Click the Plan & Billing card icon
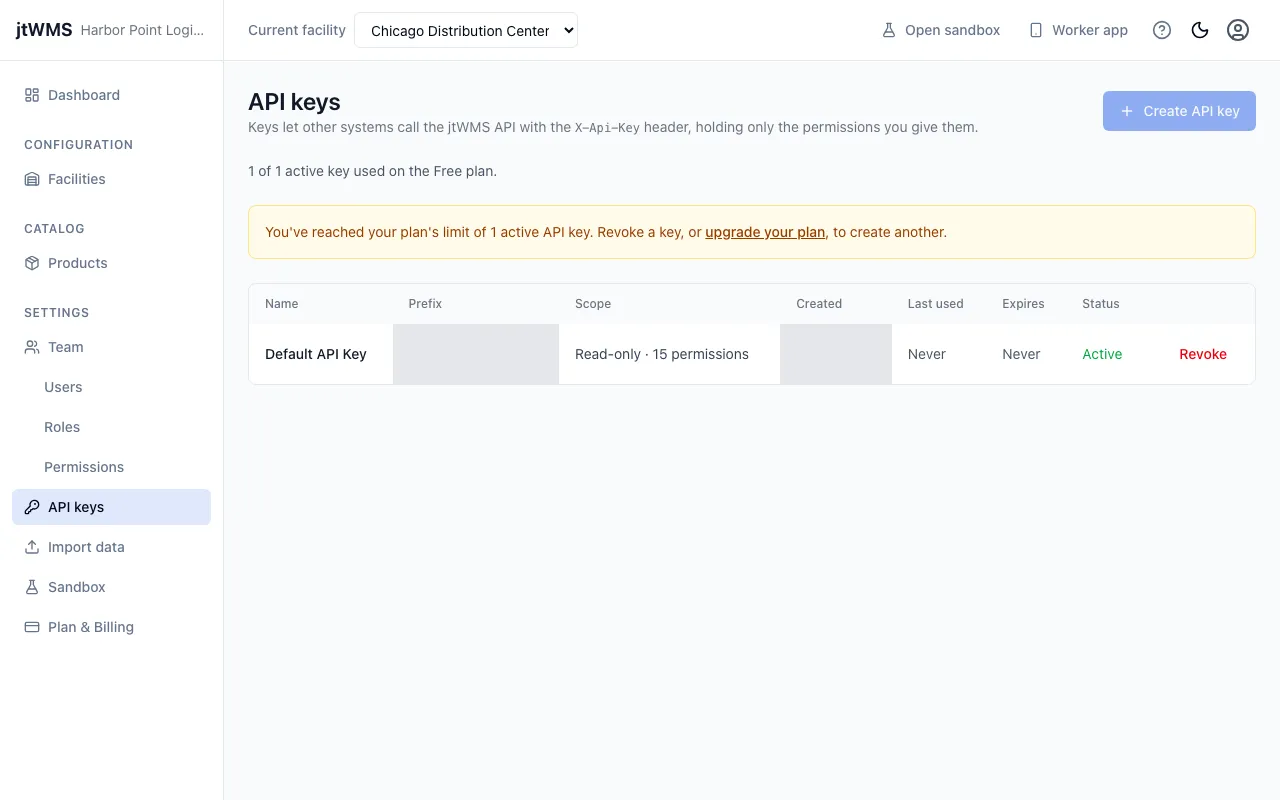The image size is (1280, 800). (x=32, y=627)
